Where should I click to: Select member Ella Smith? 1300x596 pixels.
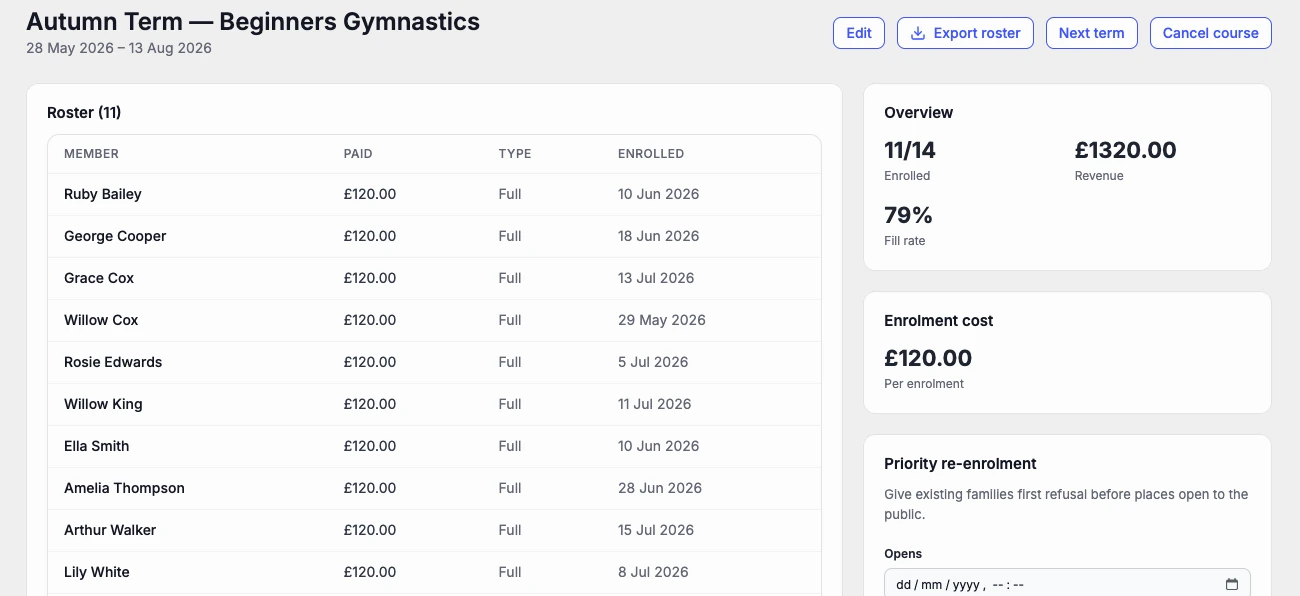[x=97, y=446]
